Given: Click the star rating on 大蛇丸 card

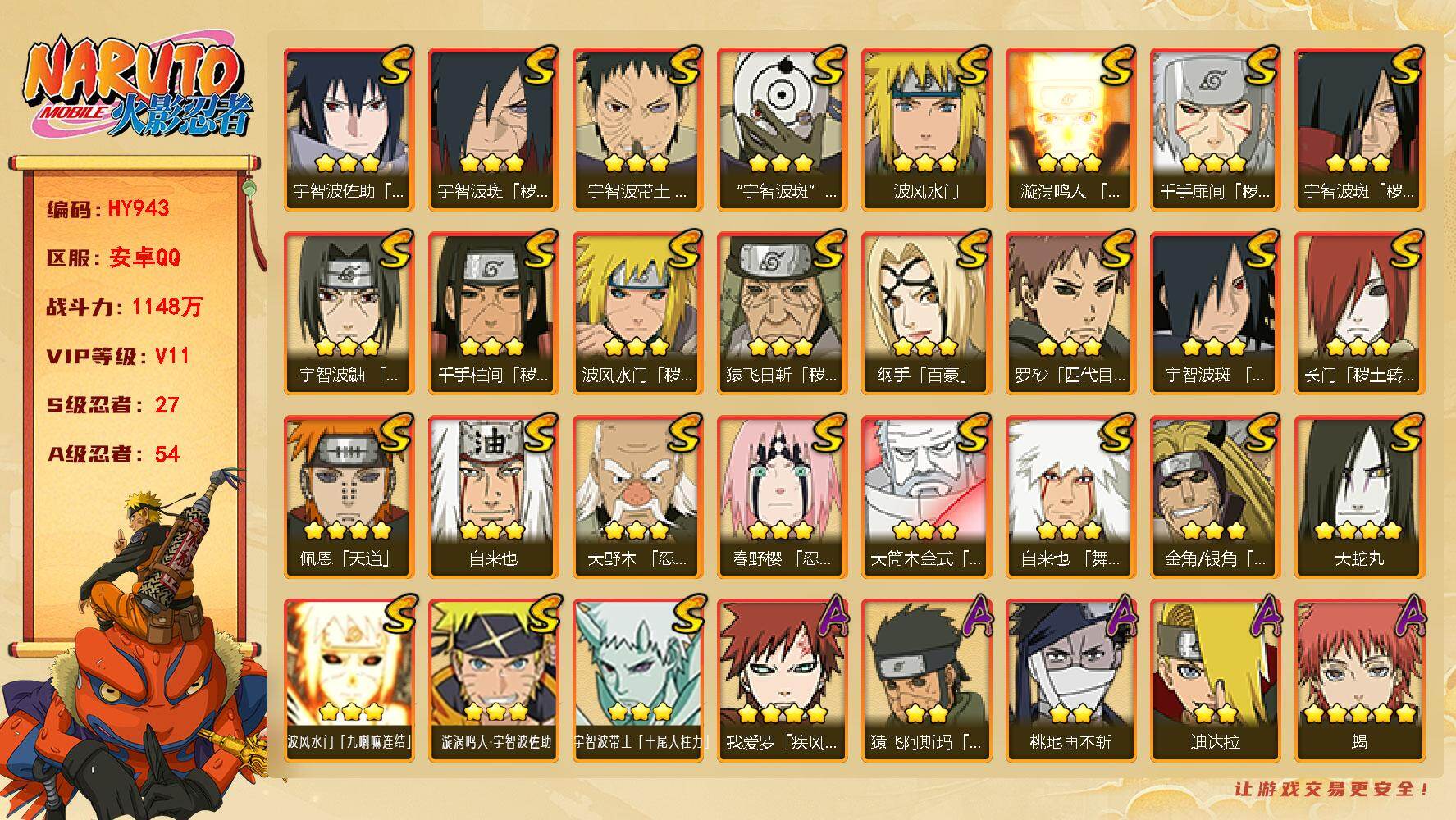Looking at the screenshot, I should pos(1359,531).
